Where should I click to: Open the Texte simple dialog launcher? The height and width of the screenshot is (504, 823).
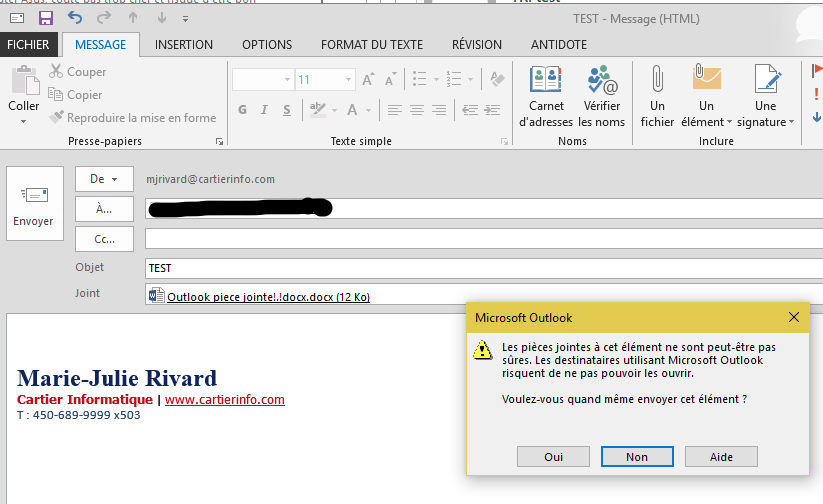(504, 141)
